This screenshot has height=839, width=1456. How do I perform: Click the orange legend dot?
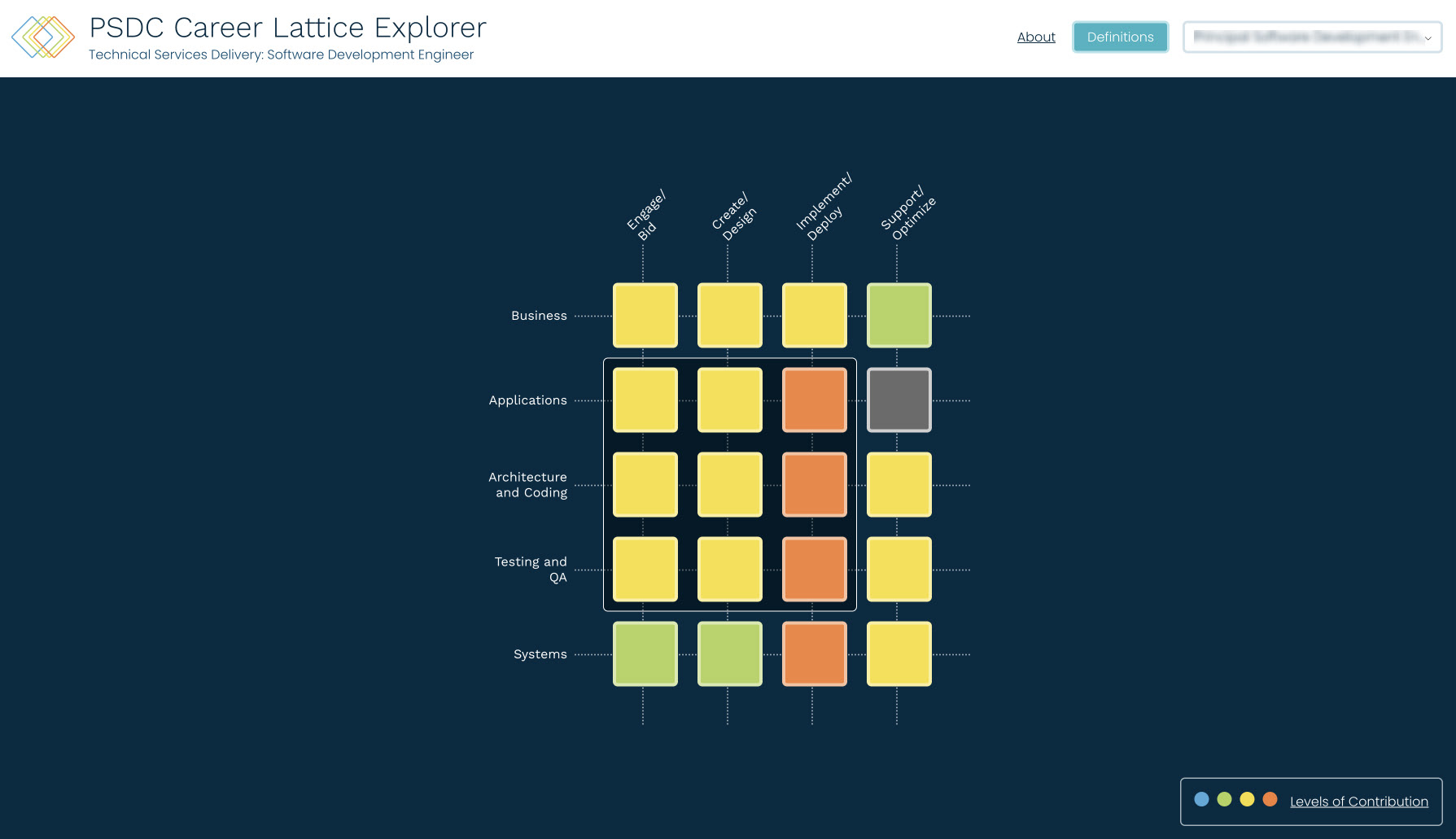1270,800
